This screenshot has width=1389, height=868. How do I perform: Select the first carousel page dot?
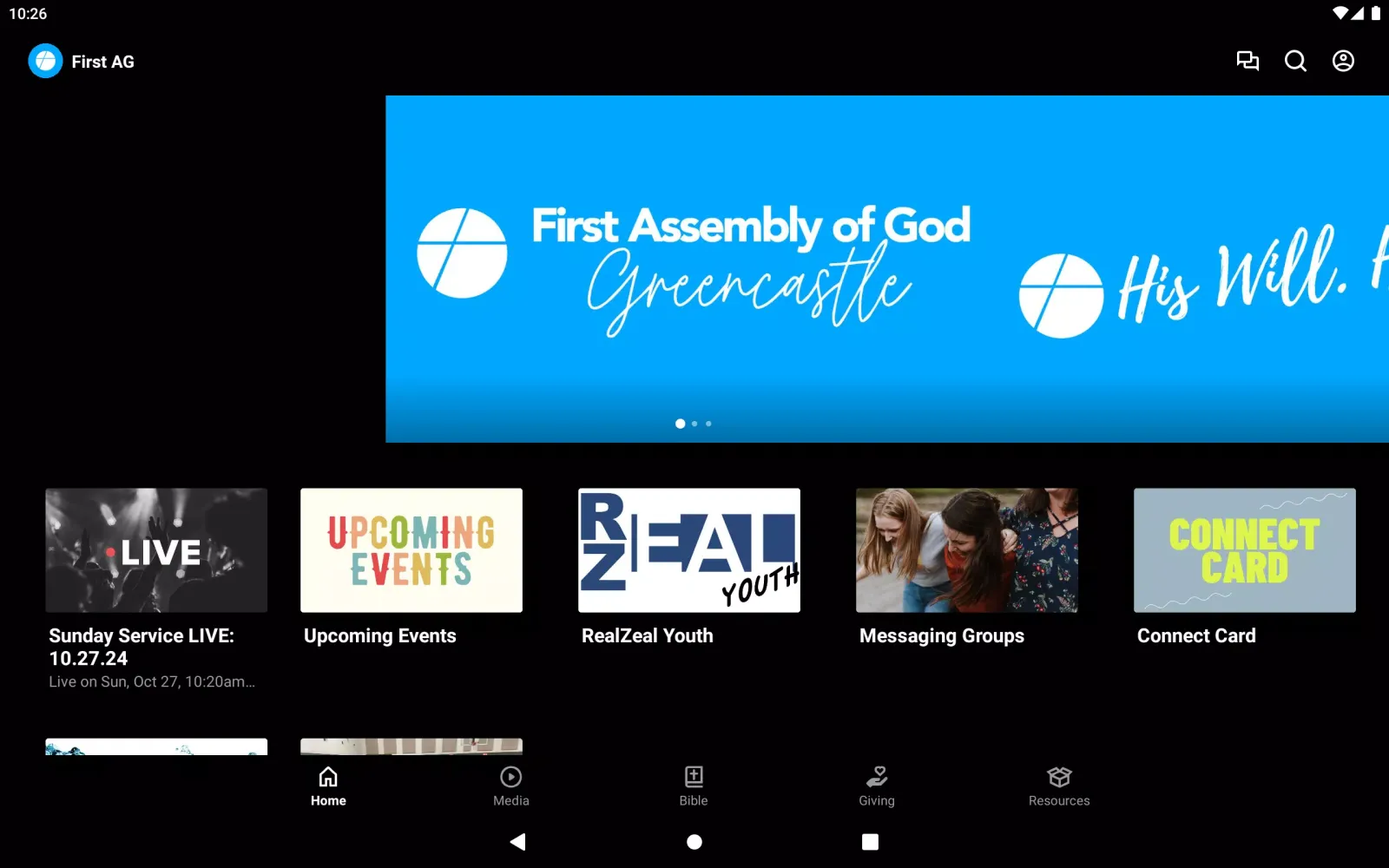680,424
